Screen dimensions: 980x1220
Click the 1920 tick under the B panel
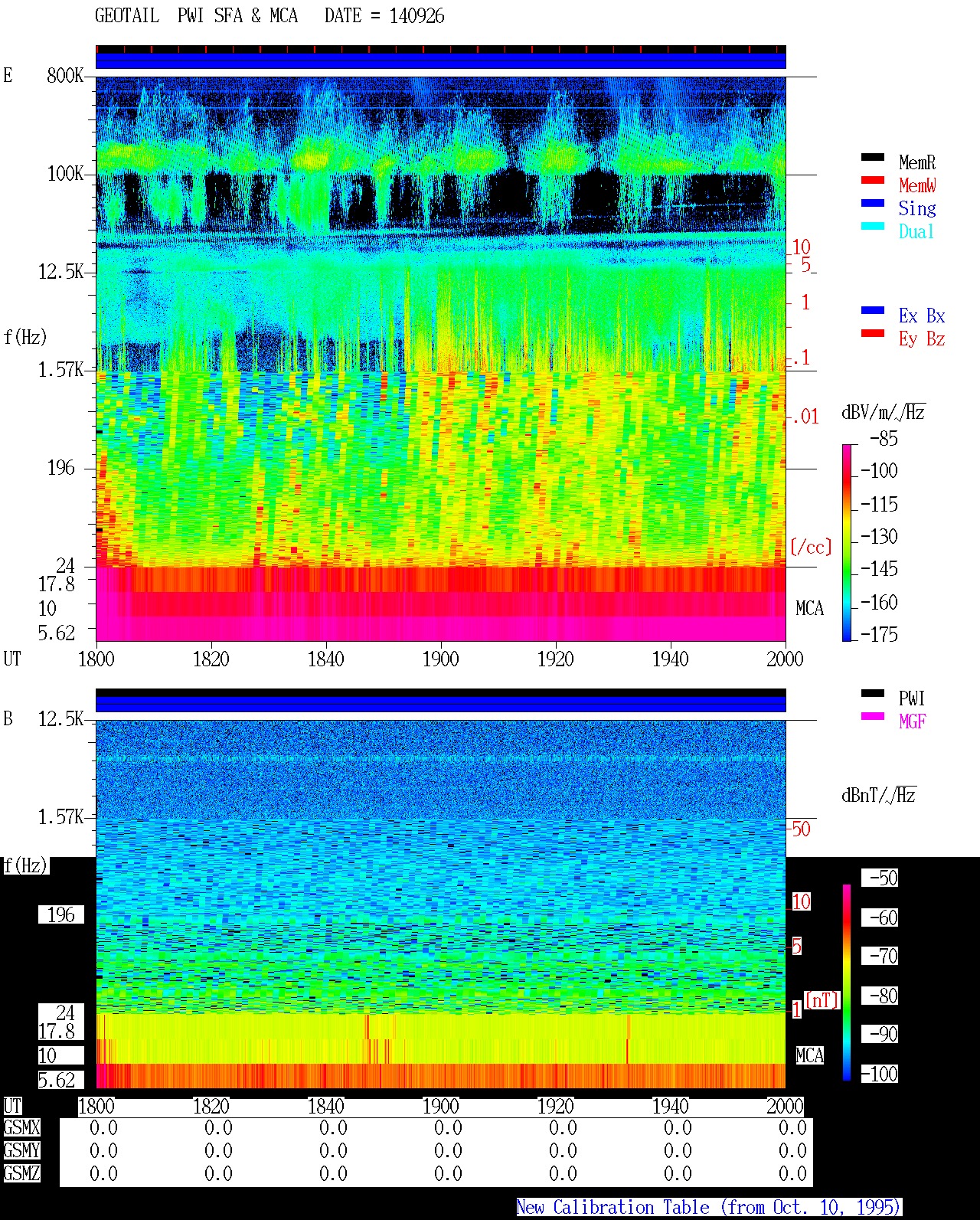tap(555, 1106)
